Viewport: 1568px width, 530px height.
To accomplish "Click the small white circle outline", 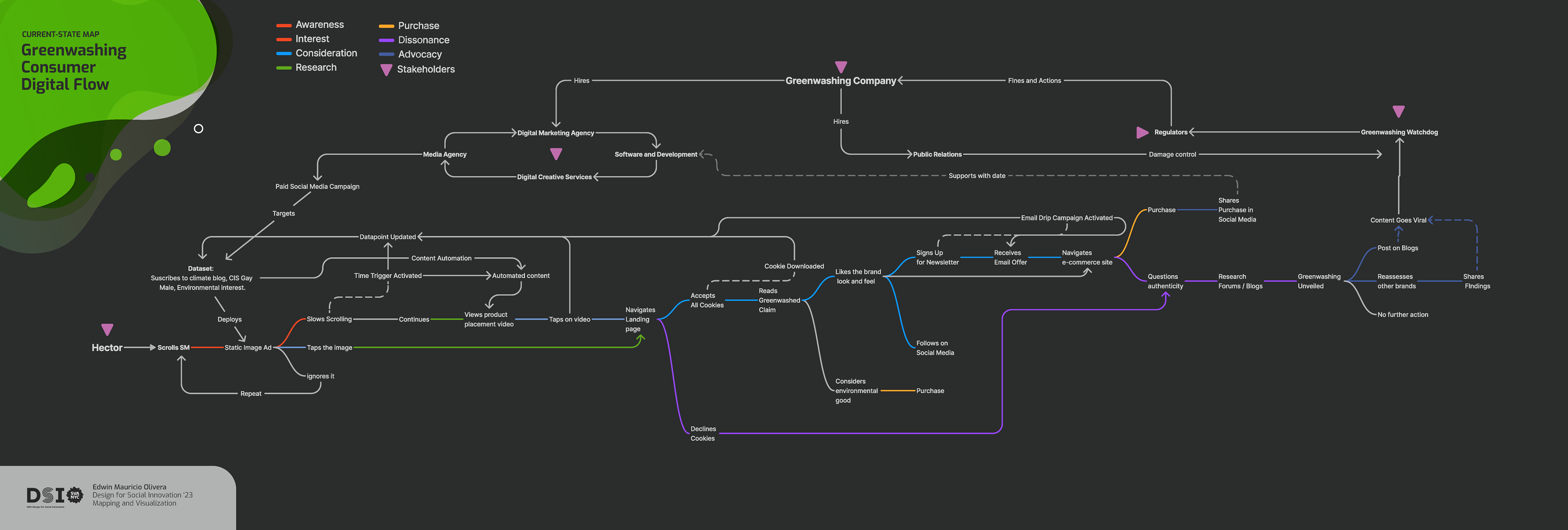I will [x=198, y=129].
